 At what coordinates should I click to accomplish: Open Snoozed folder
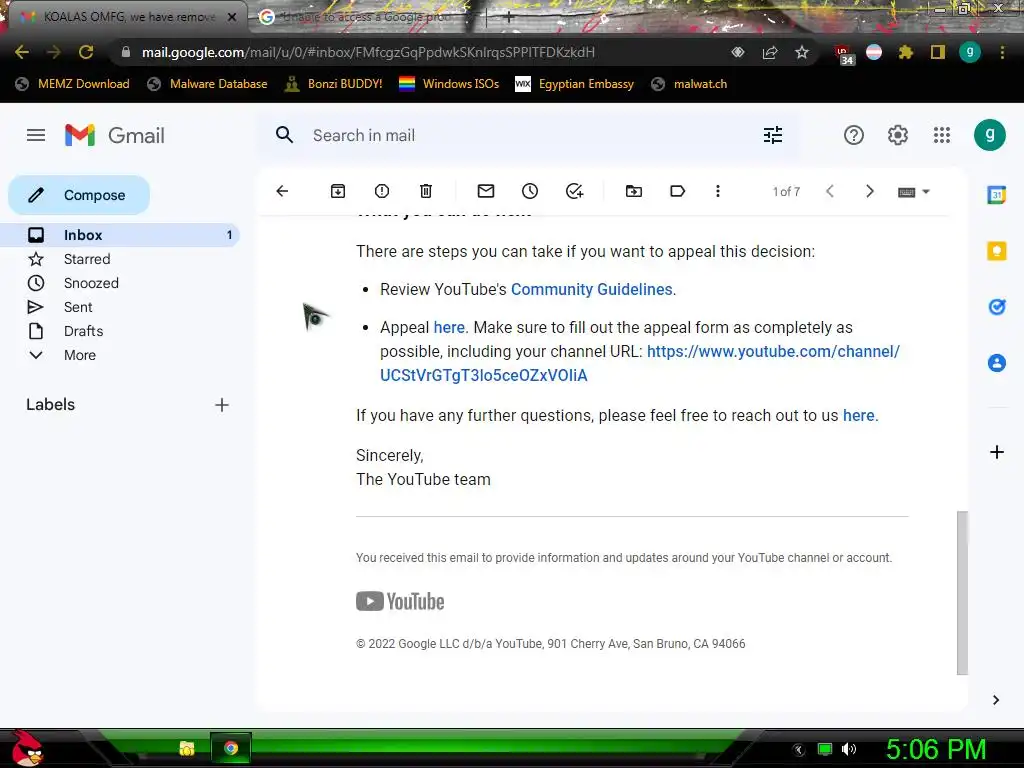[91, 283]
